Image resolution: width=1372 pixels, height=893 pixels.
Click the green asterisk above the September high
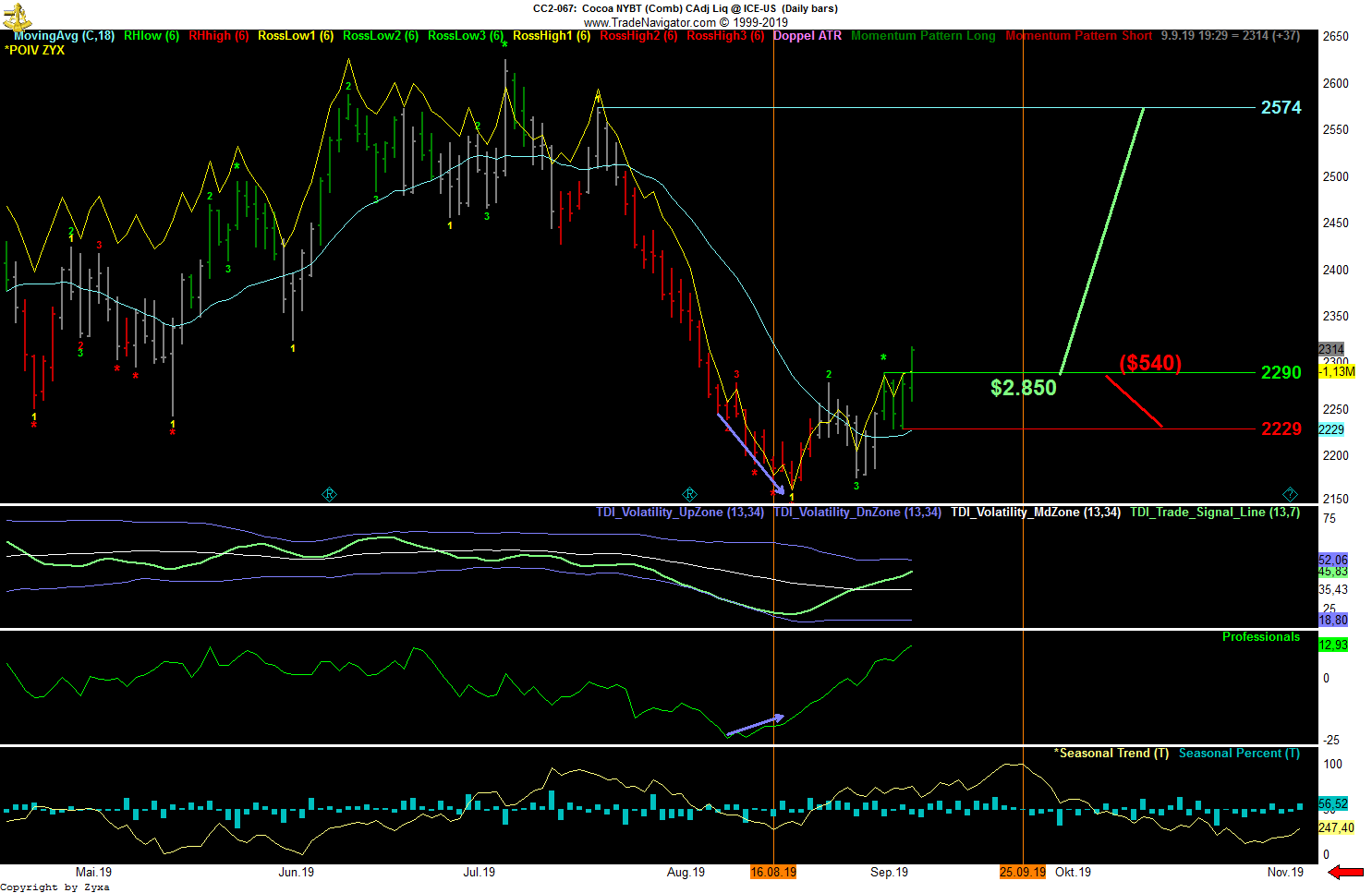[x=883, y=358]
